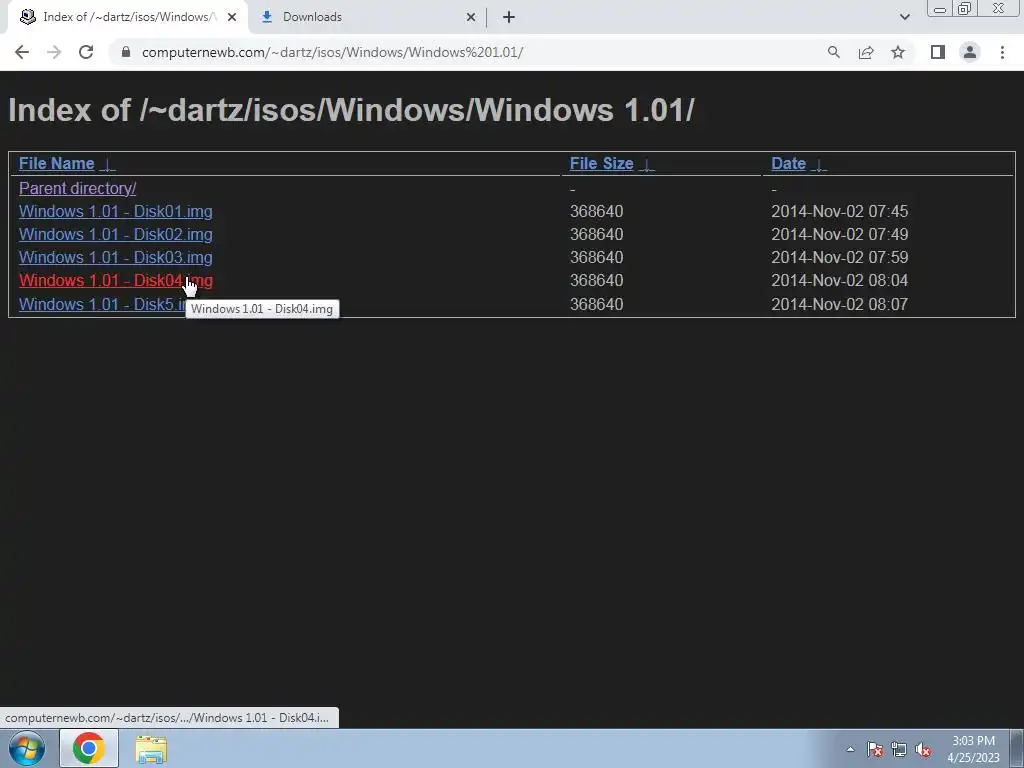This screenshot has width=1024, height=768.
Task: Open the taskbar clock 3:03 PM
Action: pos(973,749)
